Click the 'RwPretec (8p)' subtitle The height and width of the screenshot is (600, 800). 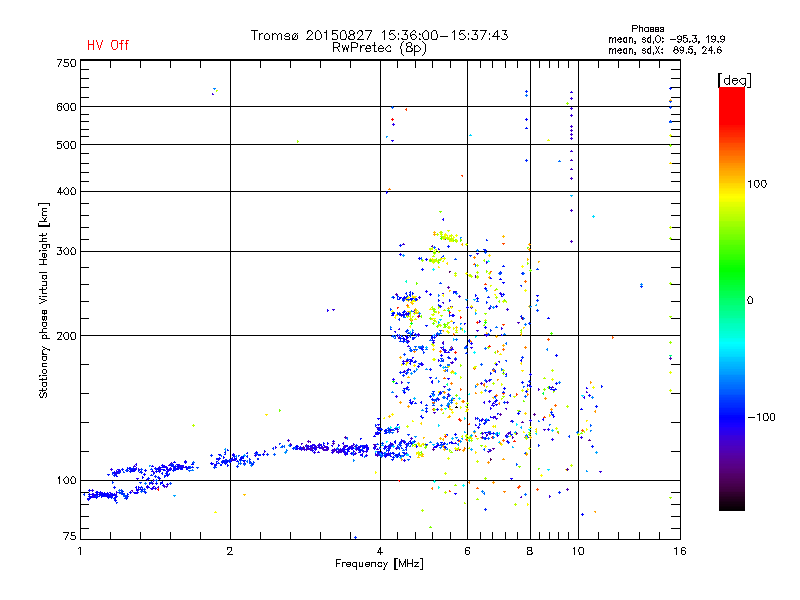click(380, 48)
